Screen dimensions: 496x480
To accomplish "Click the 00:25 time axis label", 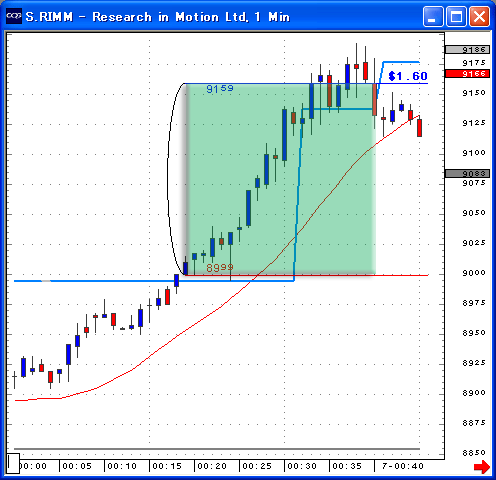I will (x=257, y=466).
